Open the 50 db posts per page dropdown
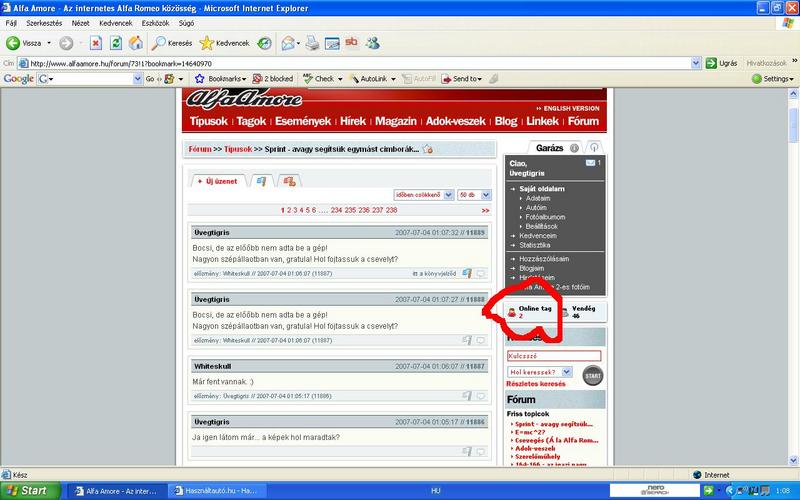 click(x=474, y=195)
